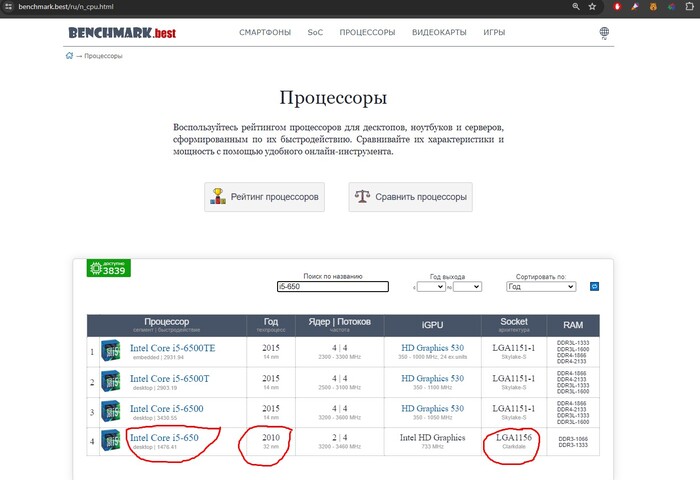The image size is (700, 480).
Task: Click the Core i5-6500TE processor thumbnail
Action: click(x=110, y=351)
